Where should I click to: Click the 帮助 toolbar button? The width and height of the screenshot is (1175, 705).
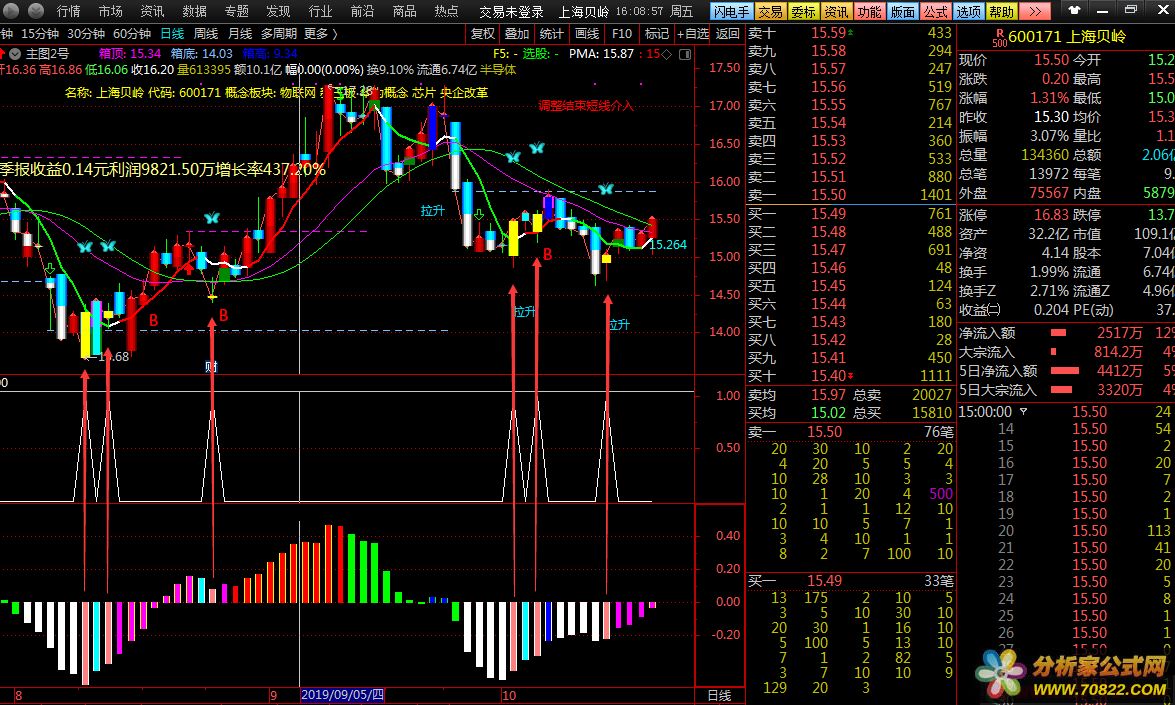(1001, 11)
